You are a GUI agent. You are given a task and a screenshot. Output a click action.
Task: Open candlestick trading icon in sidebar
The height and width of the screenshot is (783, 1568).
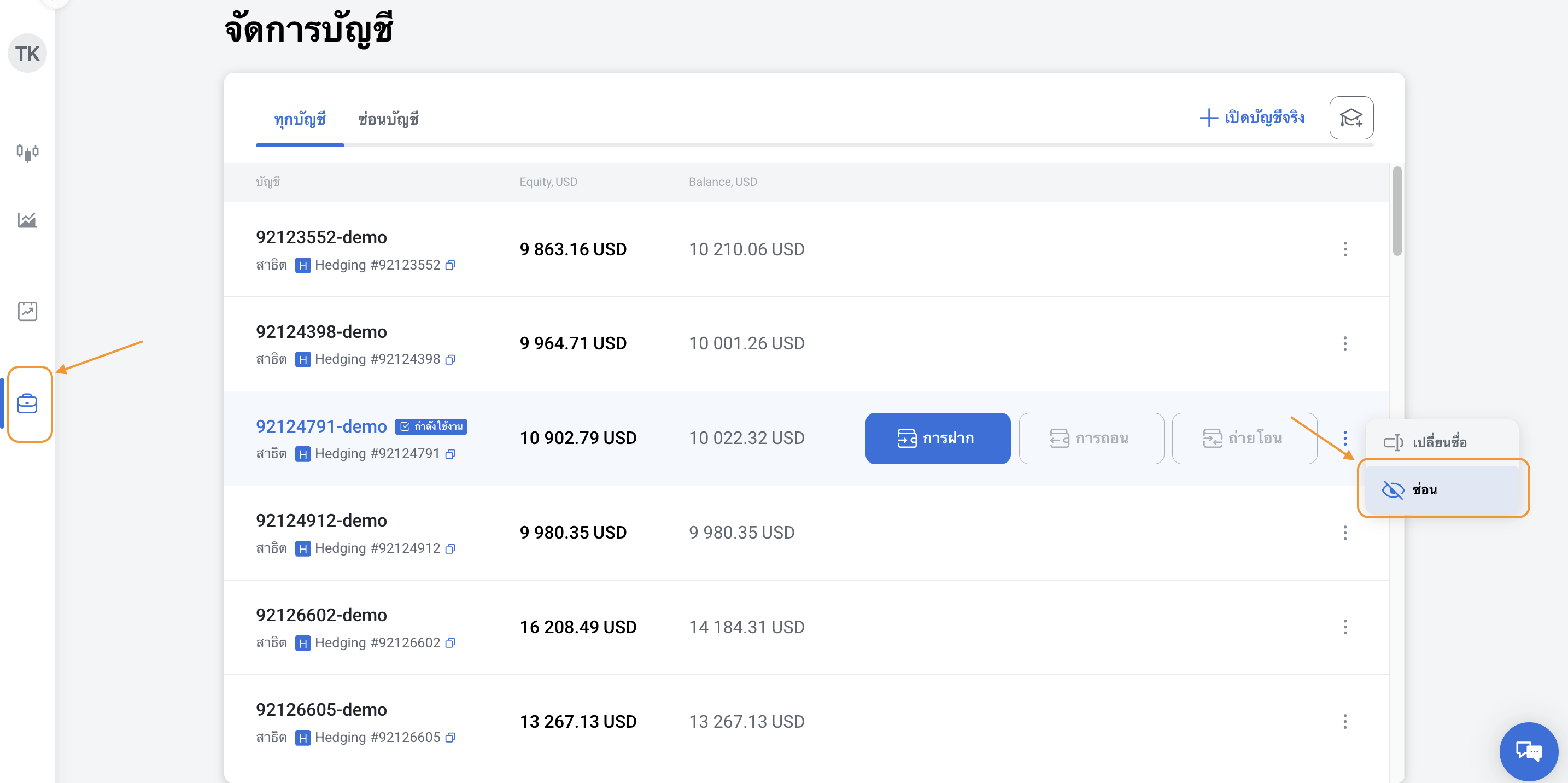(27, 151)
